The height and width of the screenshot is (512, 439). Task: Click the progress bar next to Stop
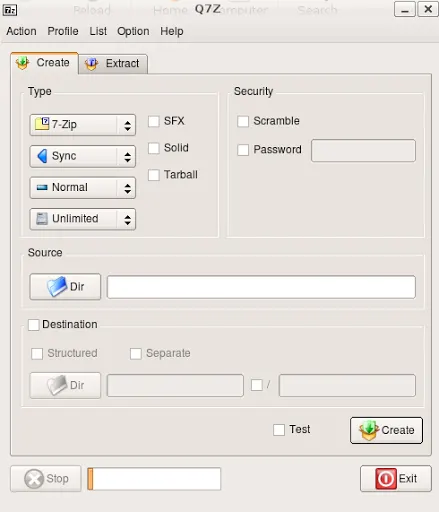click(154, 479)
